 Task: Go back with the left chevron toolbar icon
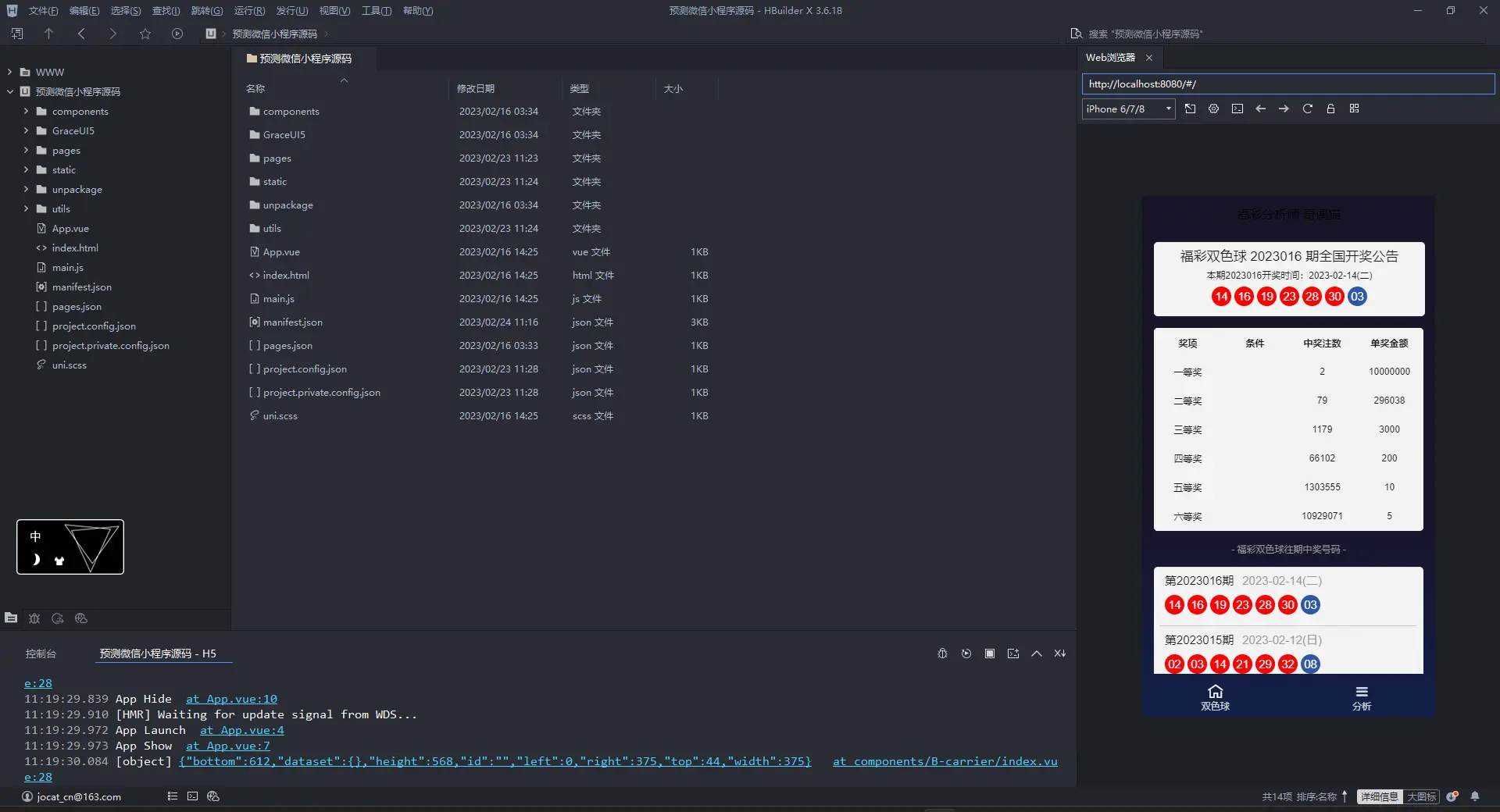pos(81,34)
